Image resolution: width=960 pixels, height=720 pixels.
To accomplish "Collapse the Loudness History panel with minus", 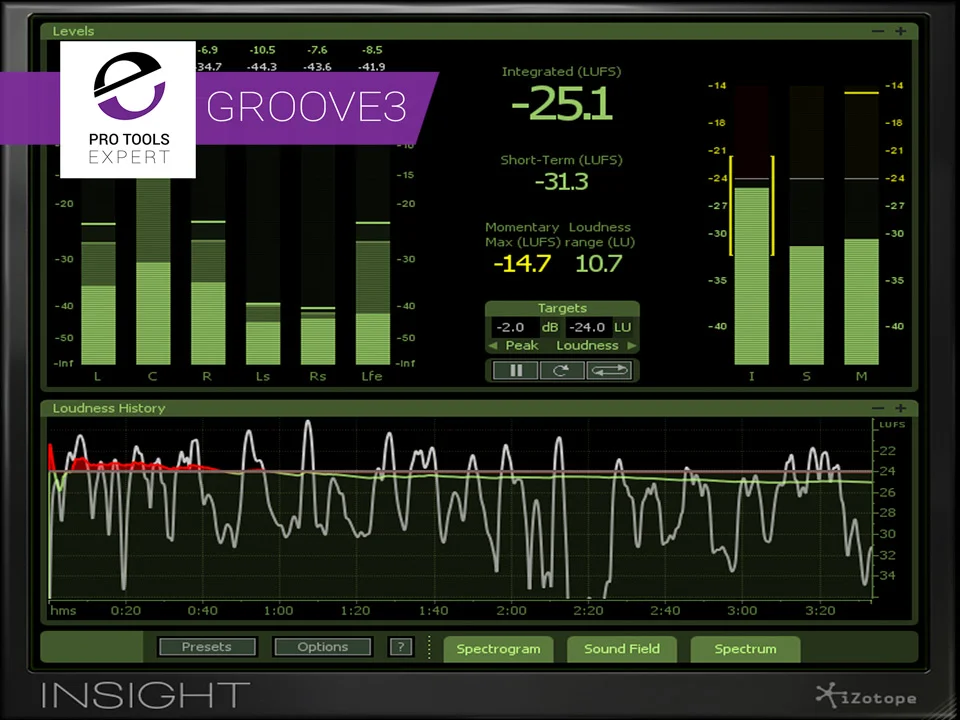I will pos(878,408).
